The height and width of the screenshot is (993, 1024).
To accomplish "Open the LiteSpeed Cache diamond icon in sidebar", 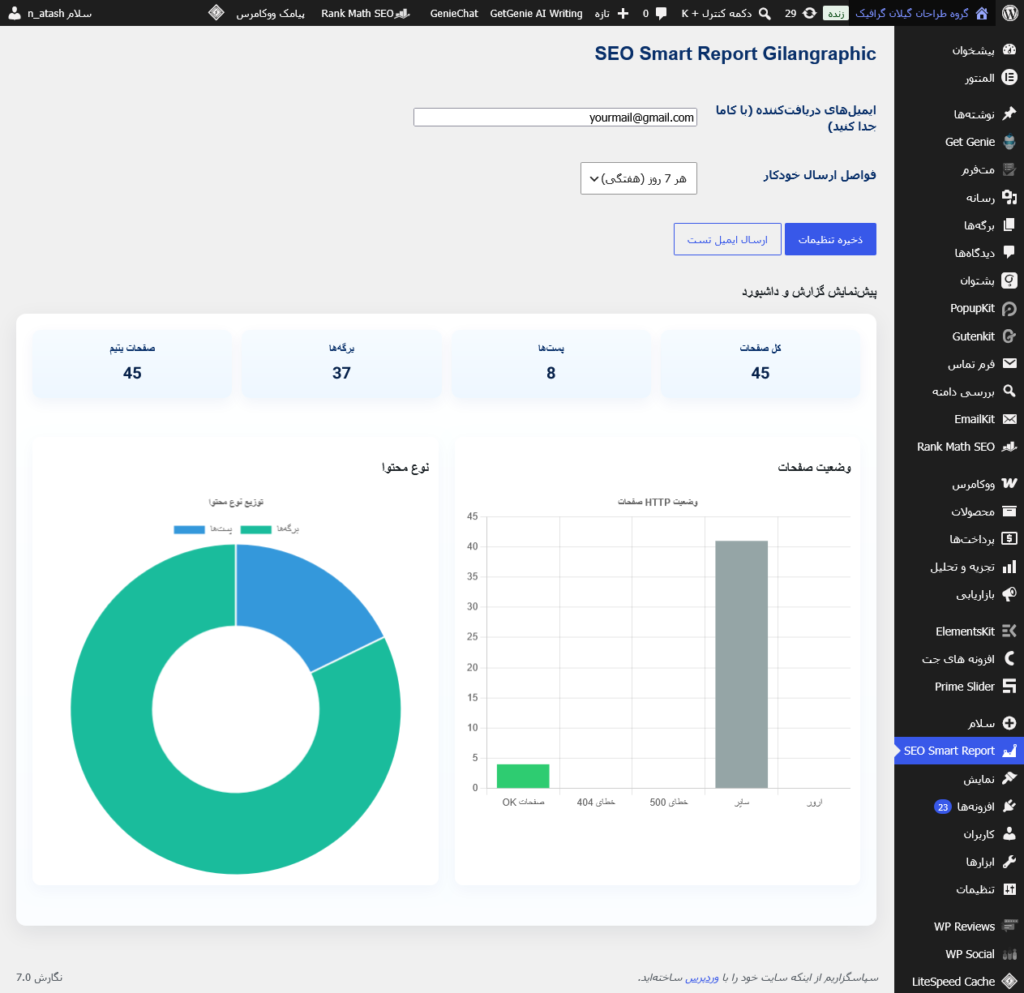I will tap(1009, 981).
